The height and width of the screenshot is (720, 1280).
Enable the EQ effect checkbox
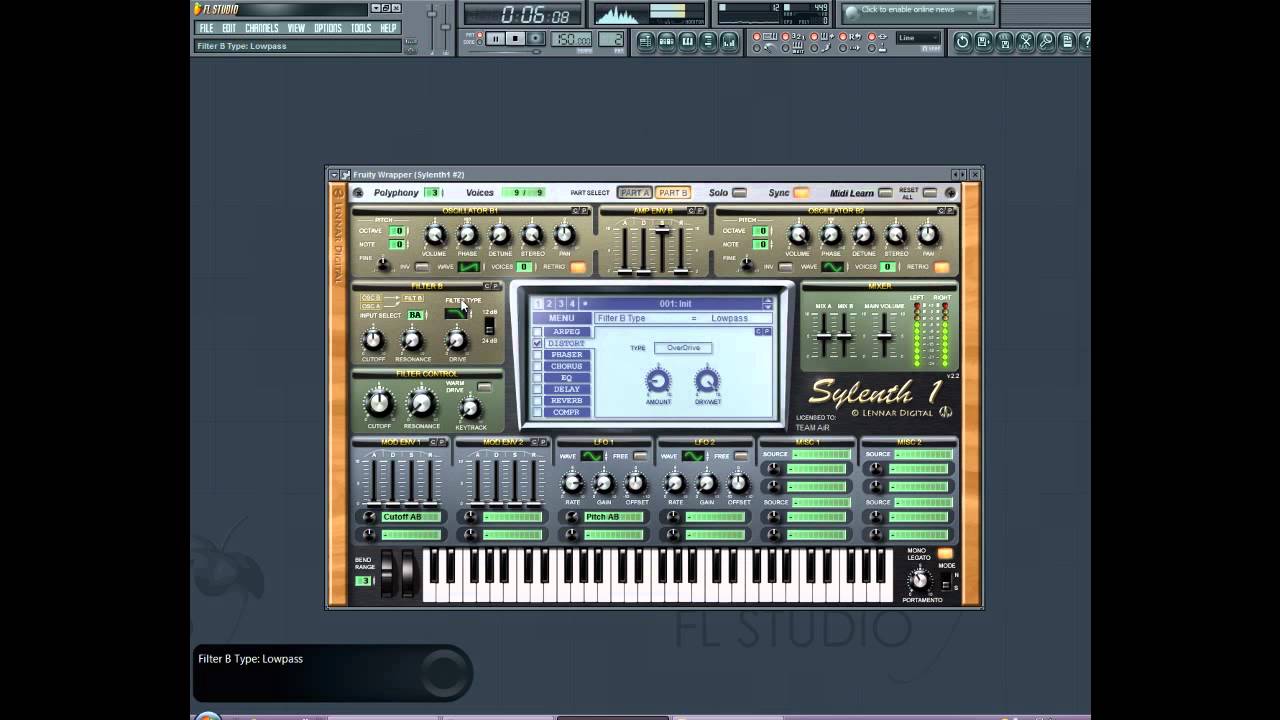click(537, 378)
